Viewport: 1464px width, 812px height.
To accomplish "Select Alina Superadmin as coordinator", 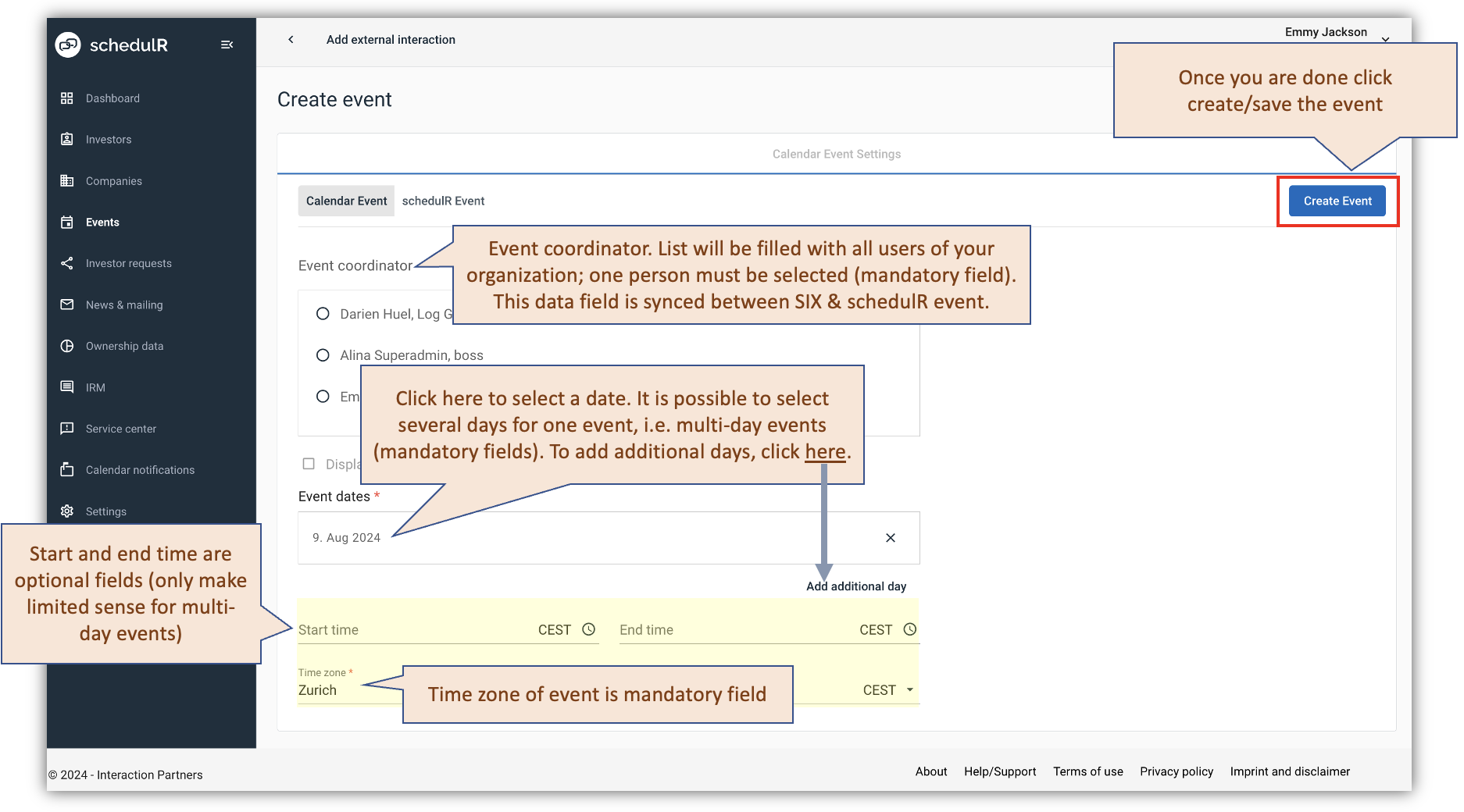I will coord(323,354).
